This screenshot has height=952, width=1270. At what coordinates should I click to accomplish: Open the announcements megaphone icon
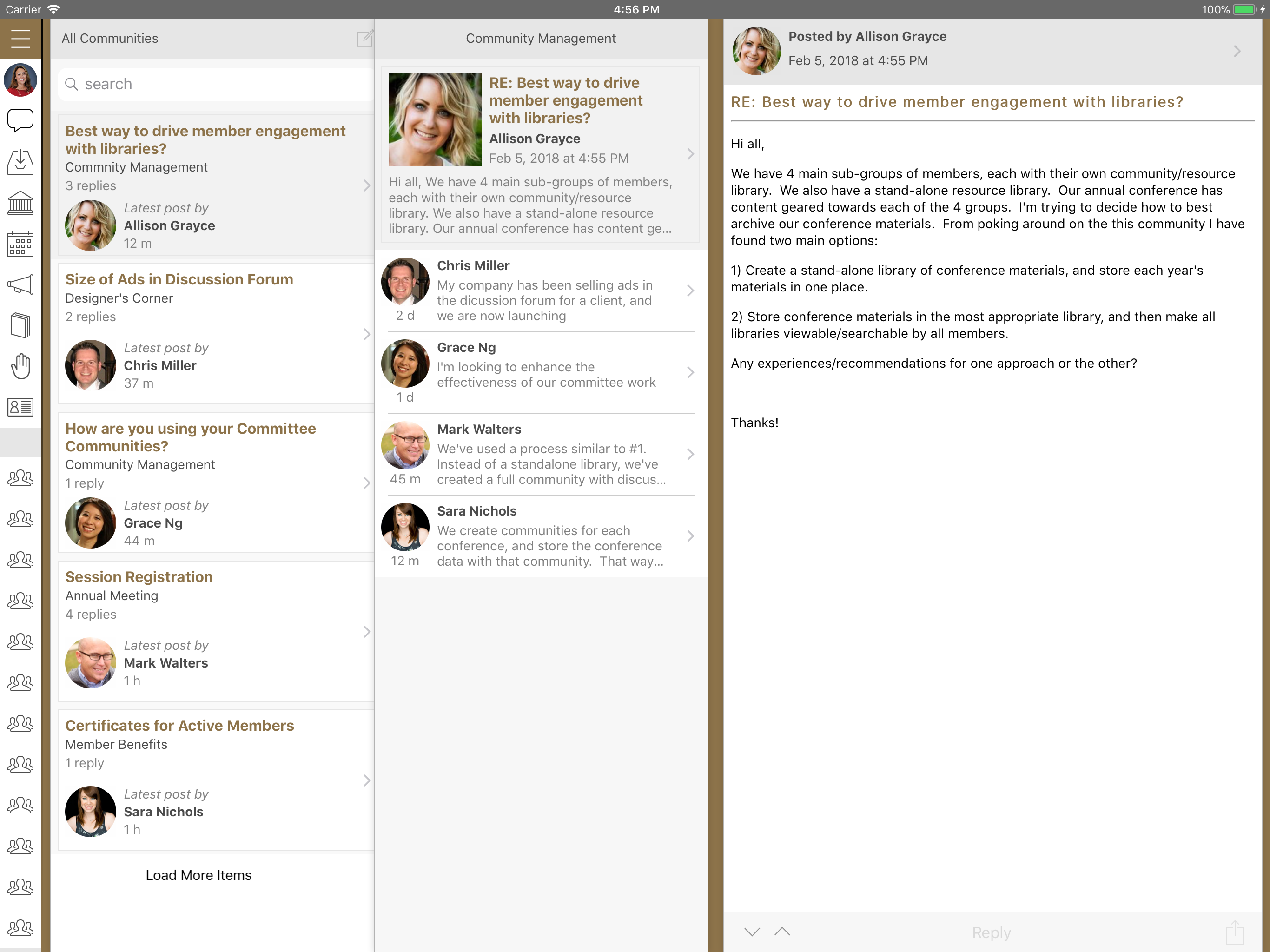coord(20,285)
